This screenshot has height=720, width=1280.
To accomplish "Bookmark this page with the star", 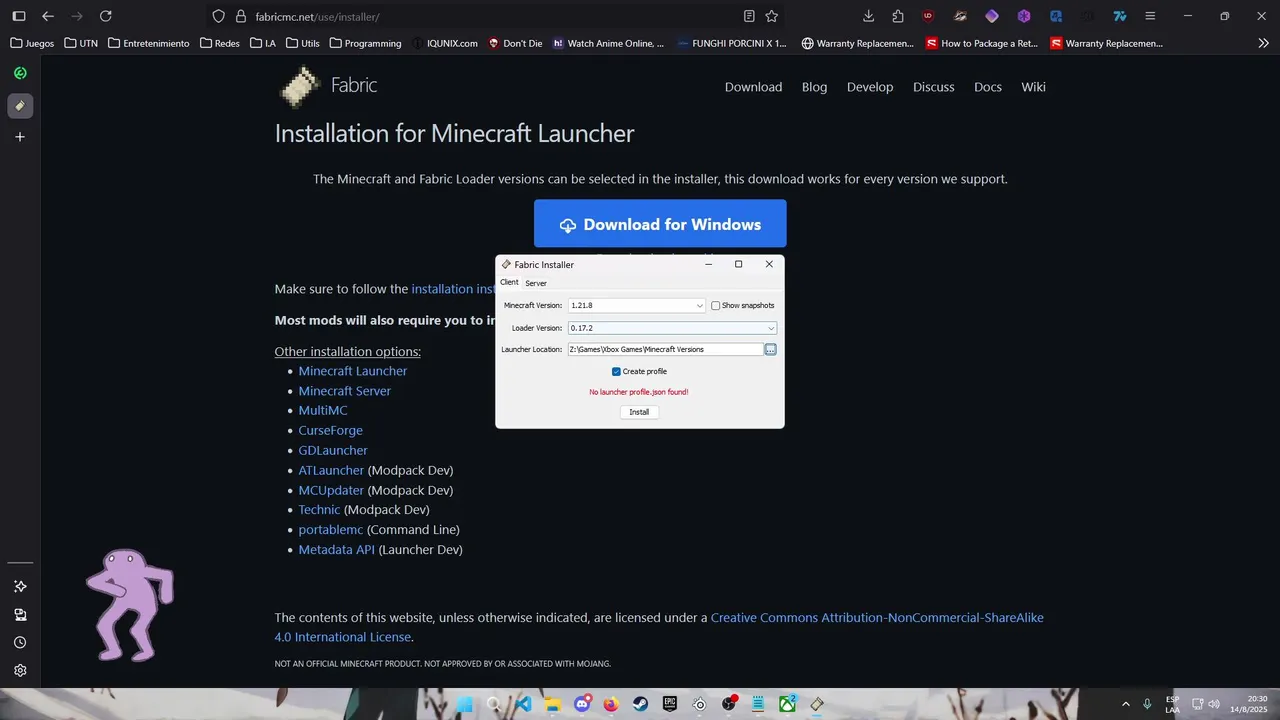I will [772, 16].
